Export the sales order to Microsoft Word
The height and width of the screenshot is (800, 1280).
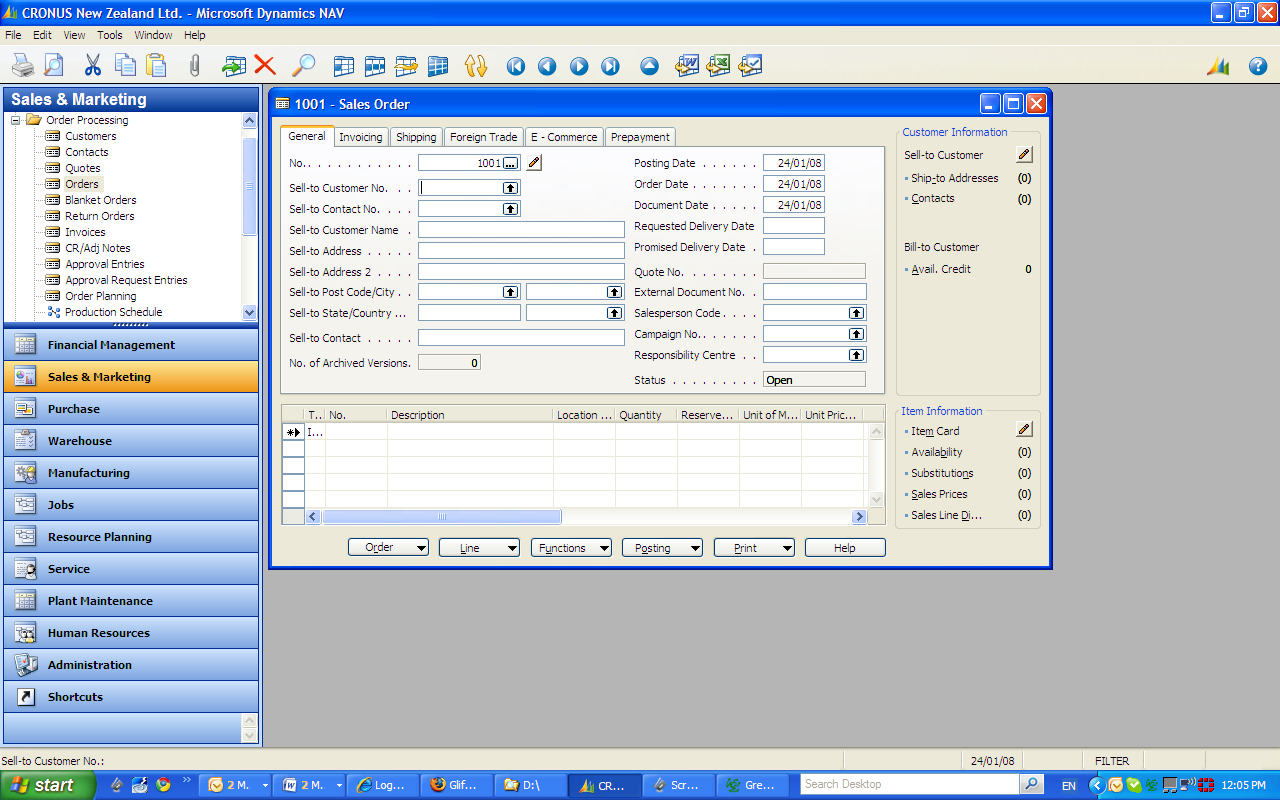(x=688, y=66)
